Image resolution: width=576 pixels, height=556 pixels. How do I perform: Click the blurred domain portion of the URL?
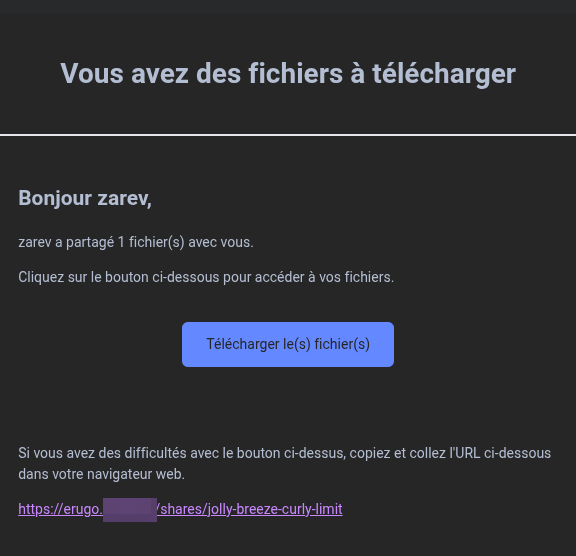tap(130, 510)
